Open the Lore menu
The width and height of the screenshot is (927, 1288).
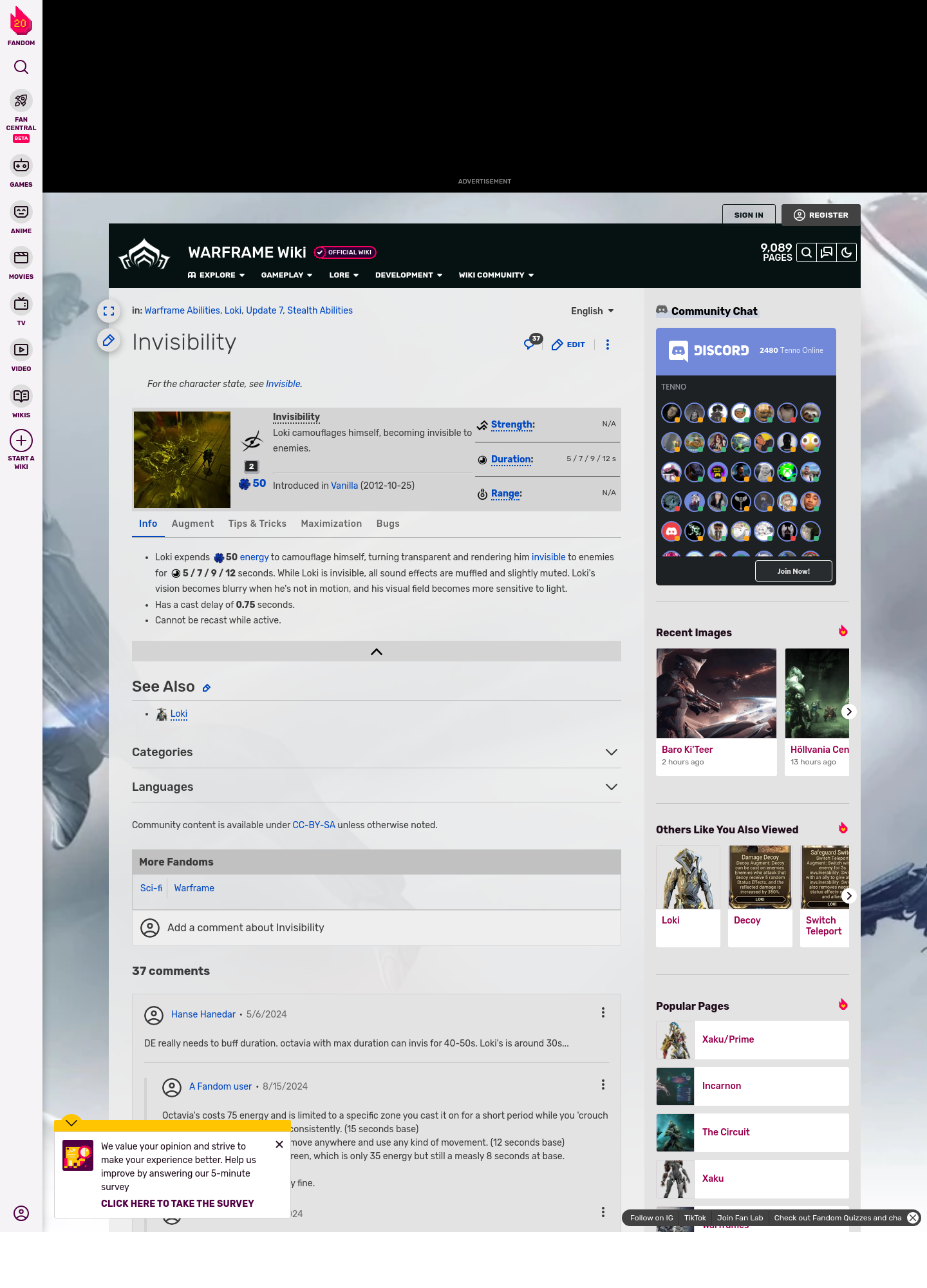tap(344, 275)
